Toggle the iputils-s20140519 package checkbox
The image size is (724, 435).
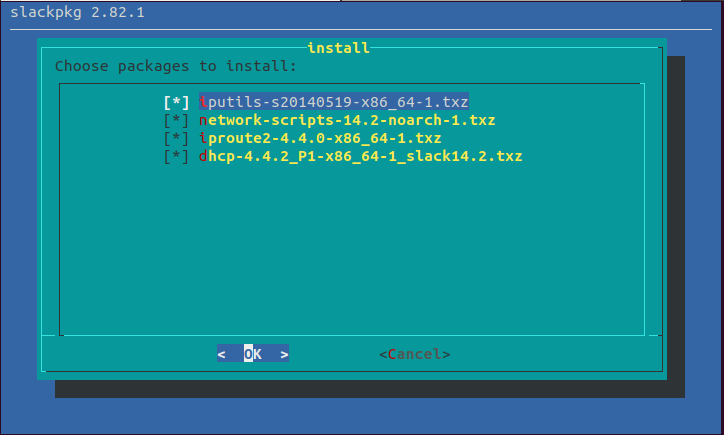[176, 102]
